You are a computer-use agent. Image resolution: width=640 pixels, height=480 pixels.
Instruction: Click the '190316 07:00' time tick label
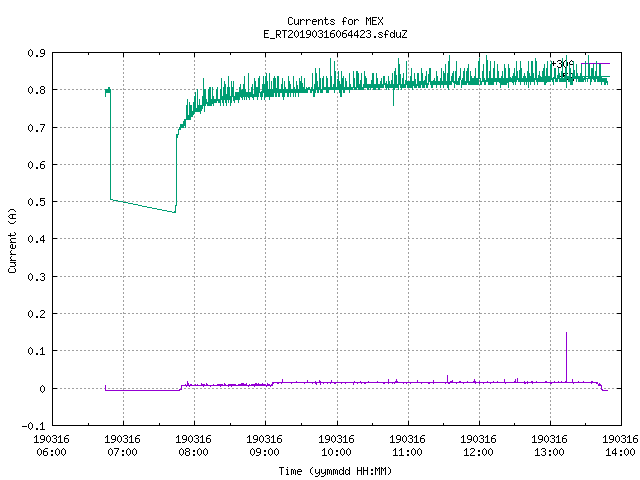coord(122,446)
